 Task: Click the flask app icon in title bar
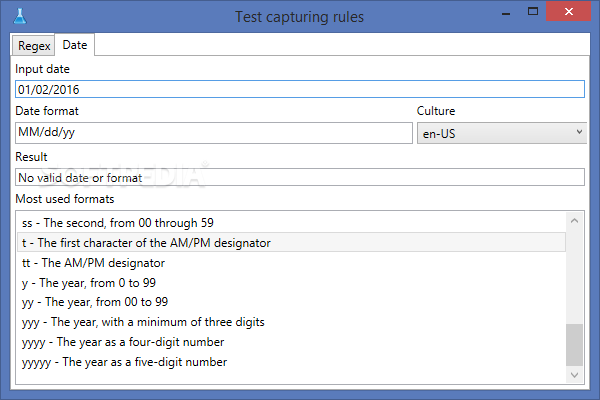(20, 16)
